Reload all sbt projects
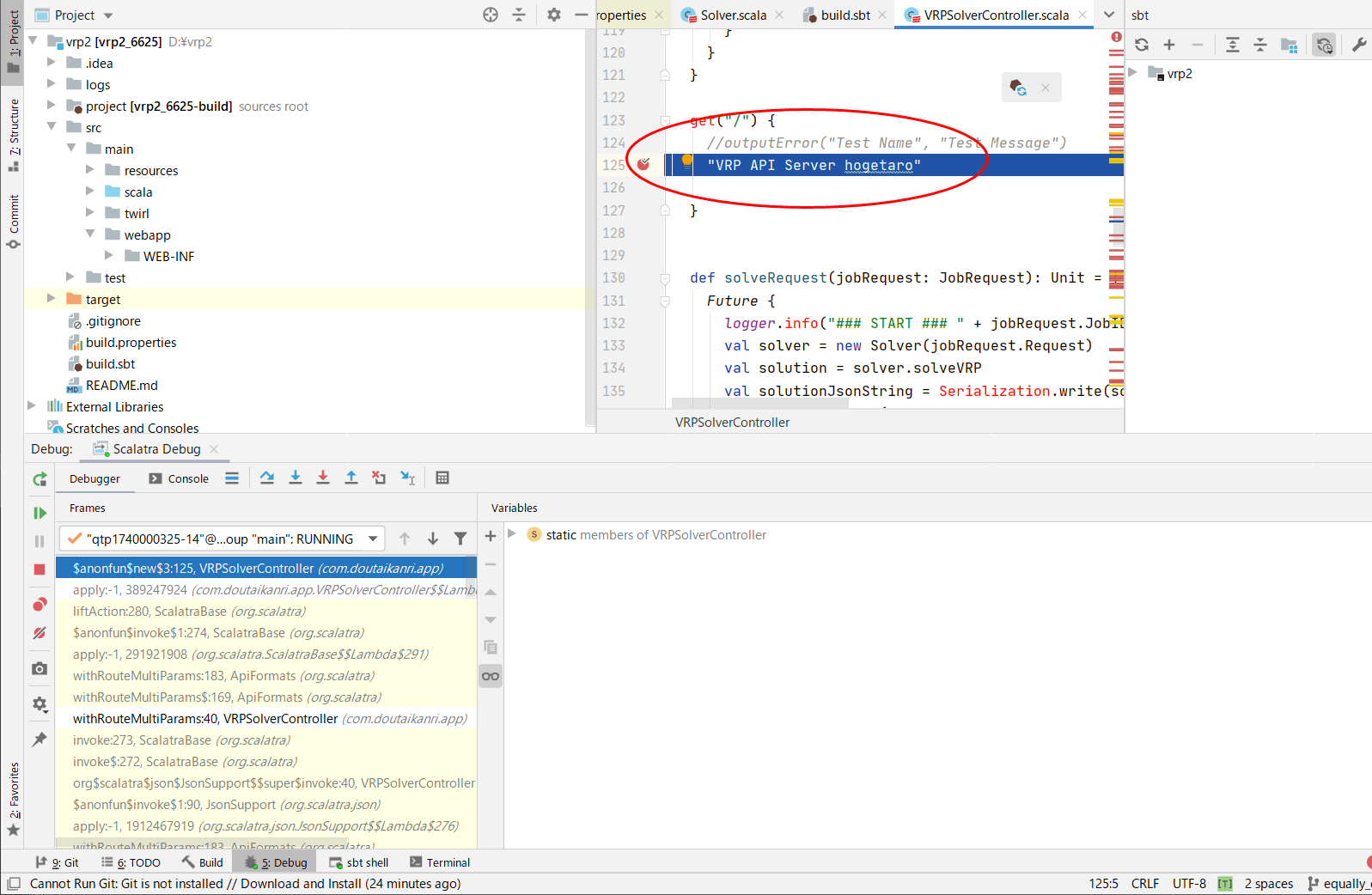The width and height of the screenshot is (1372, 895). [x=1142, y=45]
